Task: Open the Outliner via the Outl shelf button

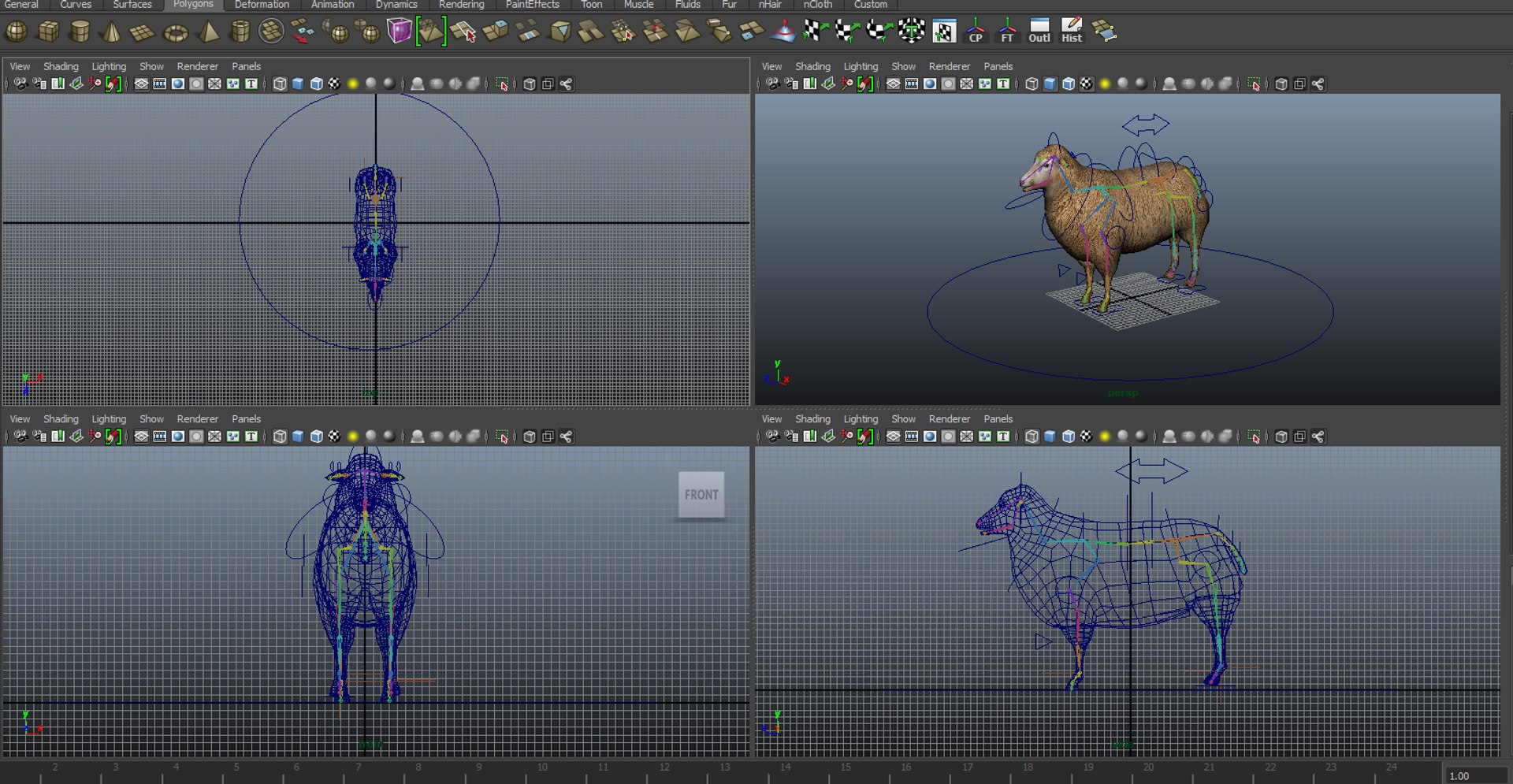Action: pos(1039,32)
